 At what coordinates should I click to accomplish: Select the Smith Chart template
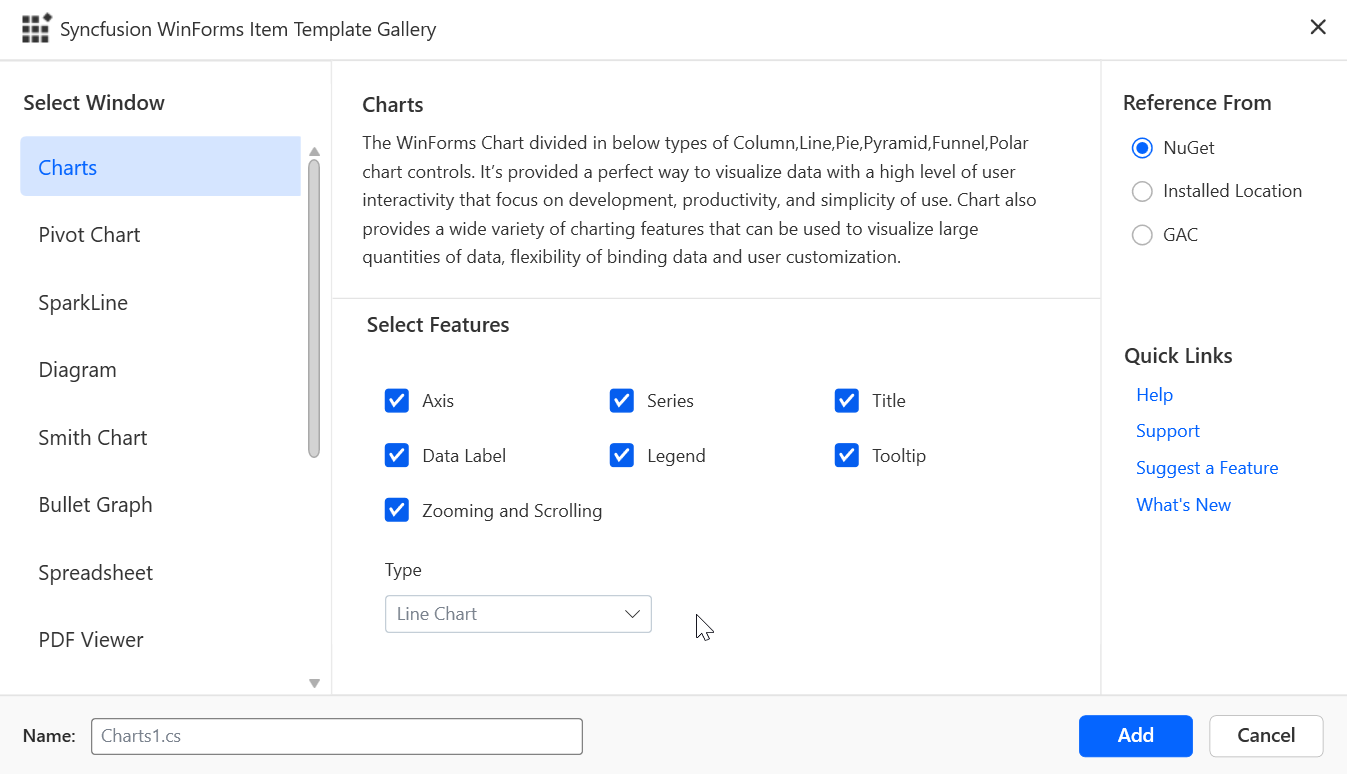coord(92,437)
